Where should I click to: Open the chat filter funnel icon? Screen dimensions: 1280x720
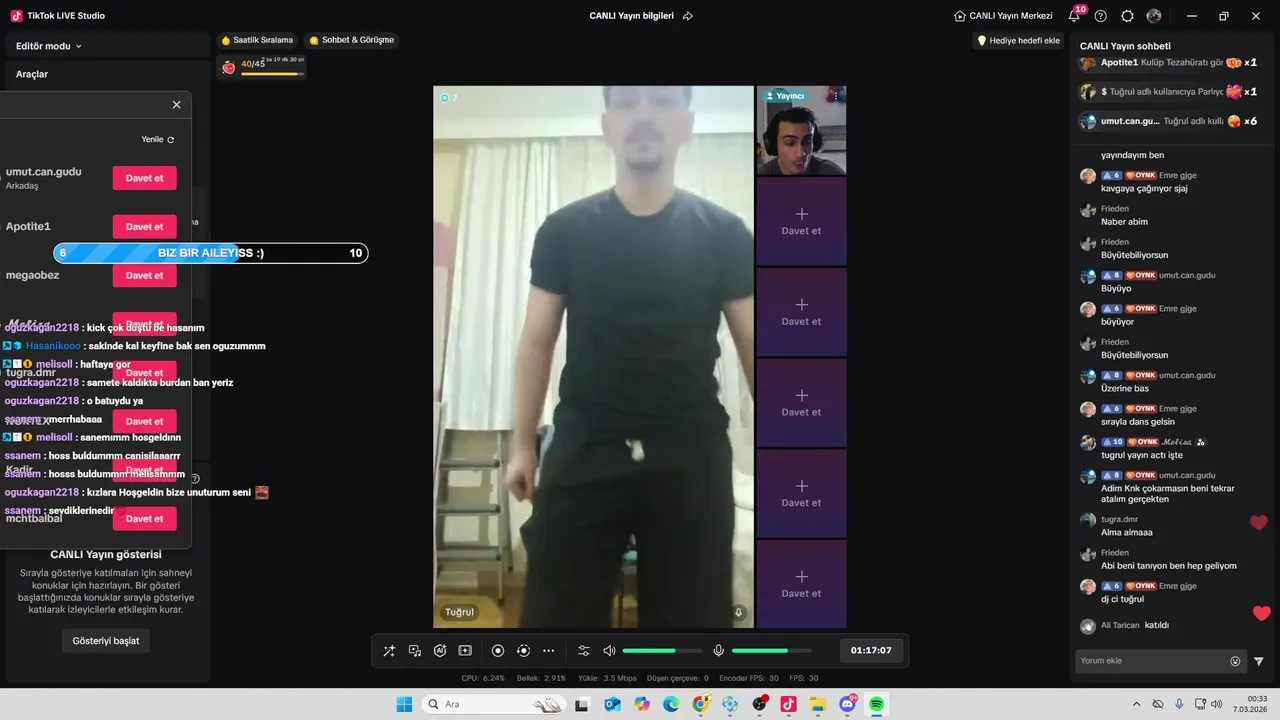click(1259, 661)
